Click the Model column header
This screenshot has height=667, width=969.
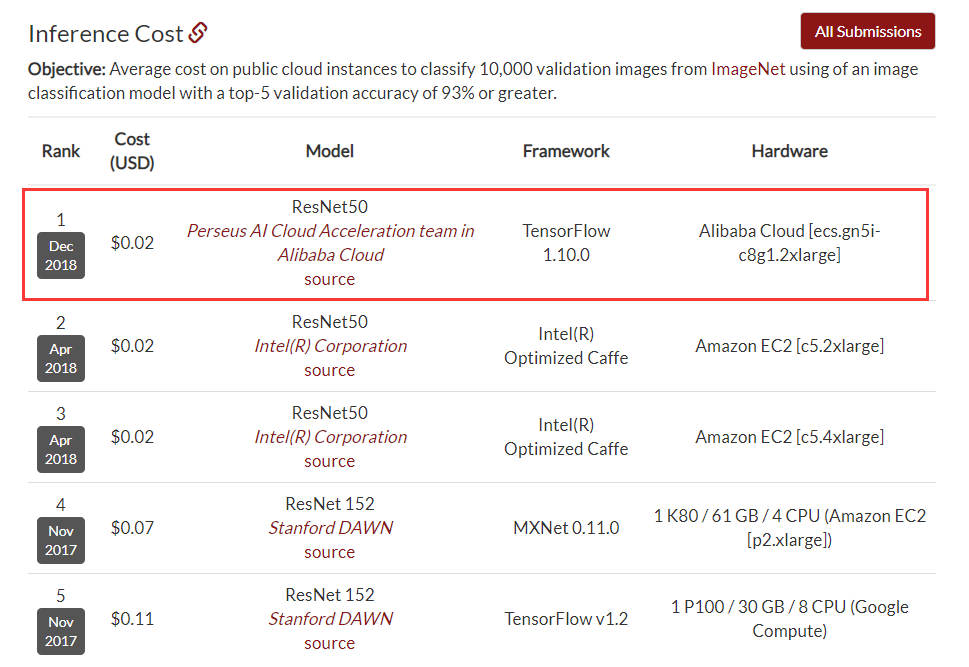click(x=330, y=151)
